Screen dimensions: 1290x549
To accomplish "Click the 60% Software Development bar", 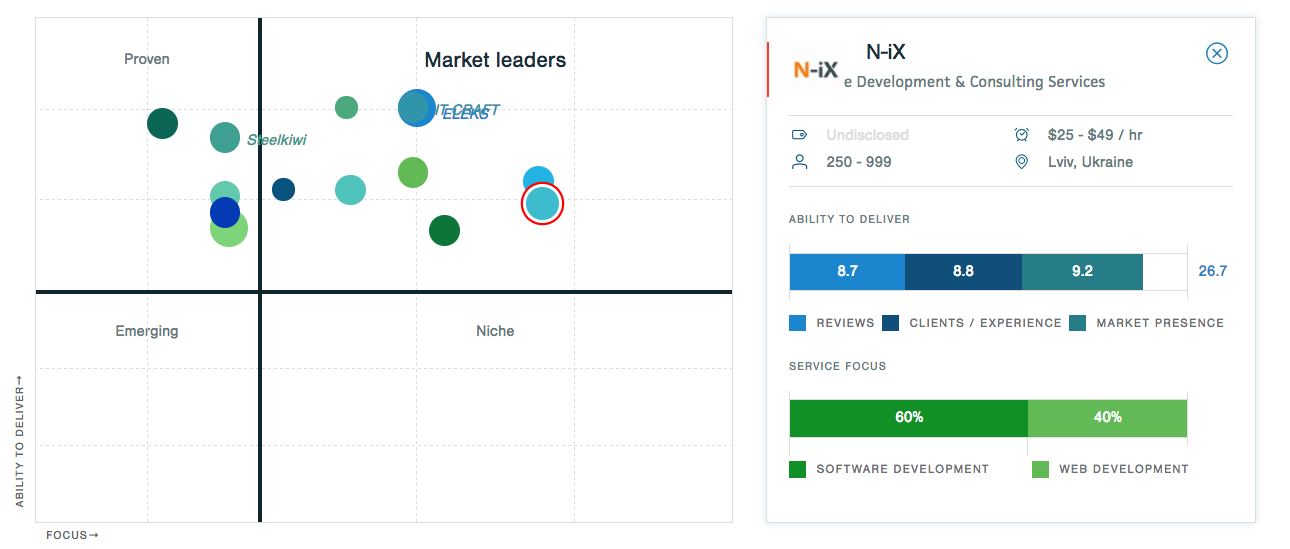I will pyautogui.click(x=908, y=418).
